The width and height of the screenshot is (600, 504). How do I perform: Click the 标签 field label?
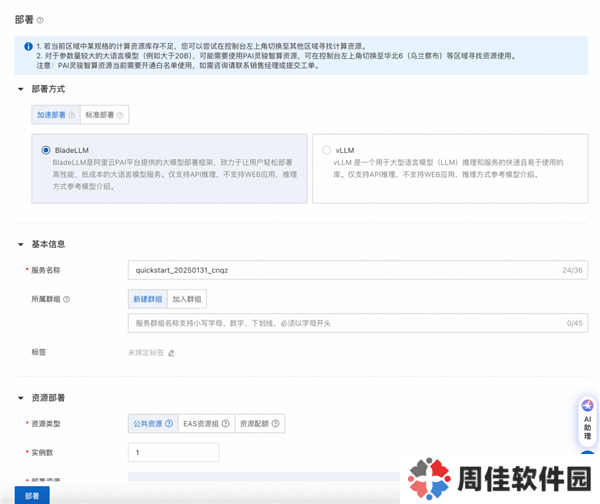[x=39, y=352]
